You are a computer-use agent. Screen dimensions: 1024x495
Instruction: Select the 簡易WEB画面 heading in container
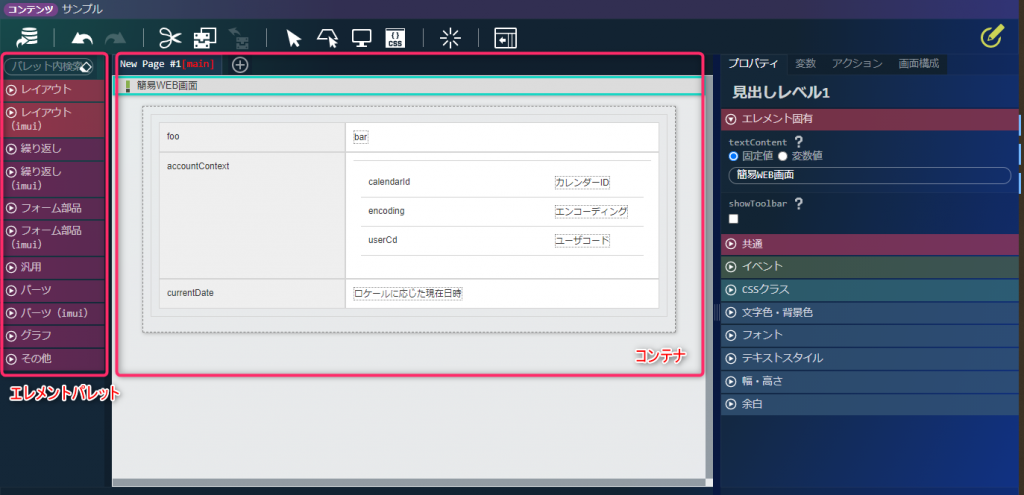pyautogui.click(x=409, y=86)
